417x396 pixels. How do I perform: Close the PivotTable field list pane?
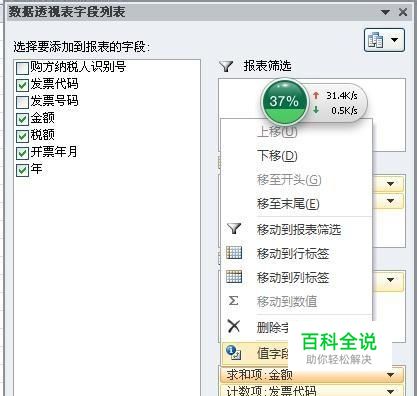point(403,12)
